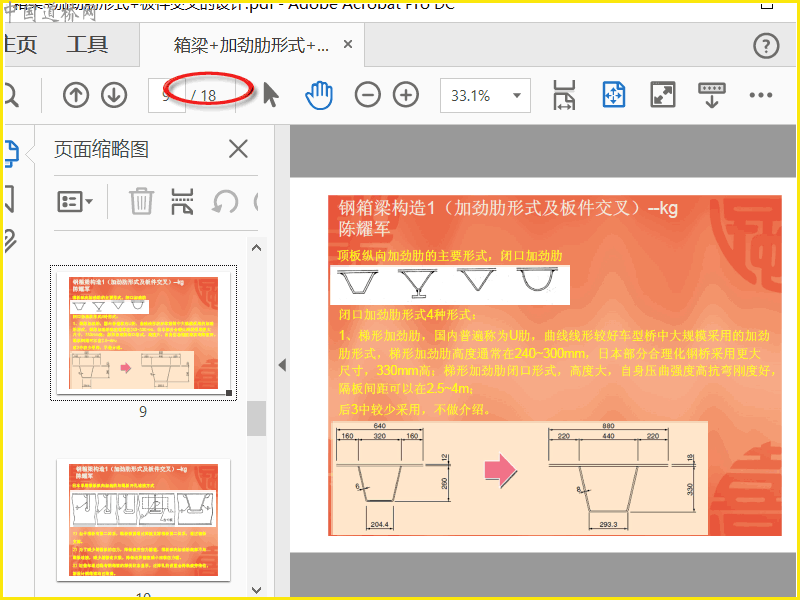
Task: Close the 箱梁+加劲肋形式 document tab
Action: pos(348,44)
